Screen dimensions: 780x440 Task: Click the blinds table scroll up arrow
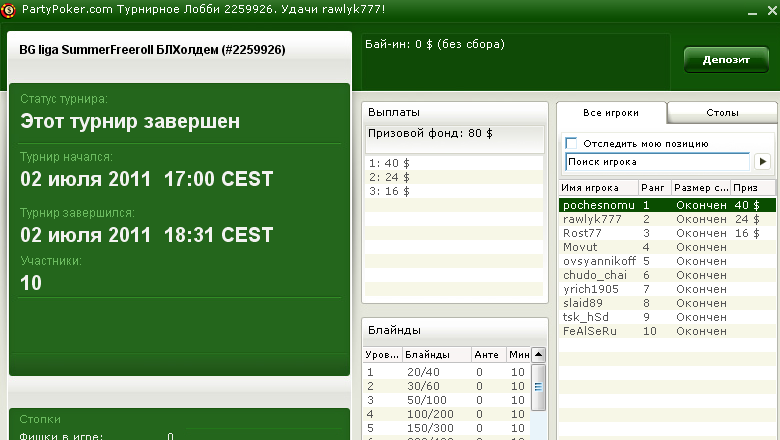538,354
